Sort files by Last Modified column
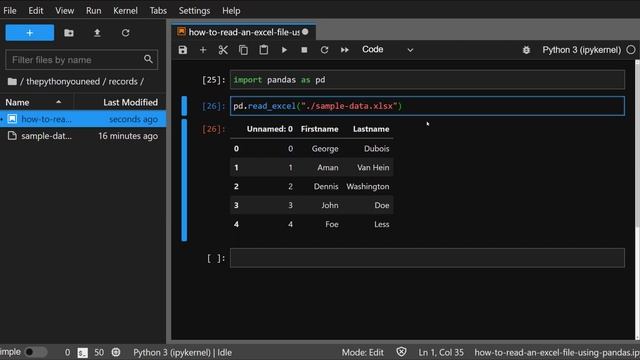 (120, 102)
